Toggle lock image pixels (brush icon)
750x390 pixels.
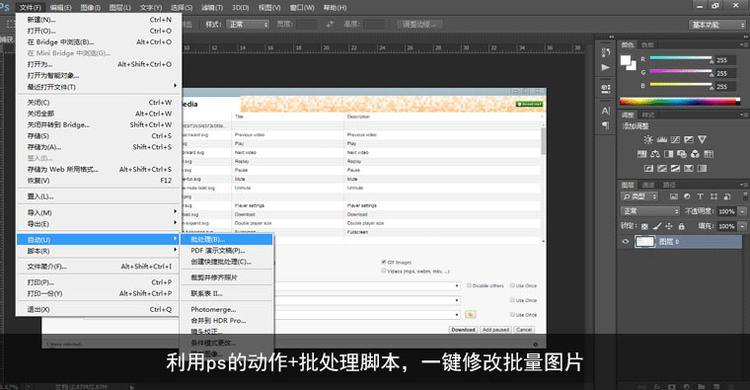pos(657,226)
